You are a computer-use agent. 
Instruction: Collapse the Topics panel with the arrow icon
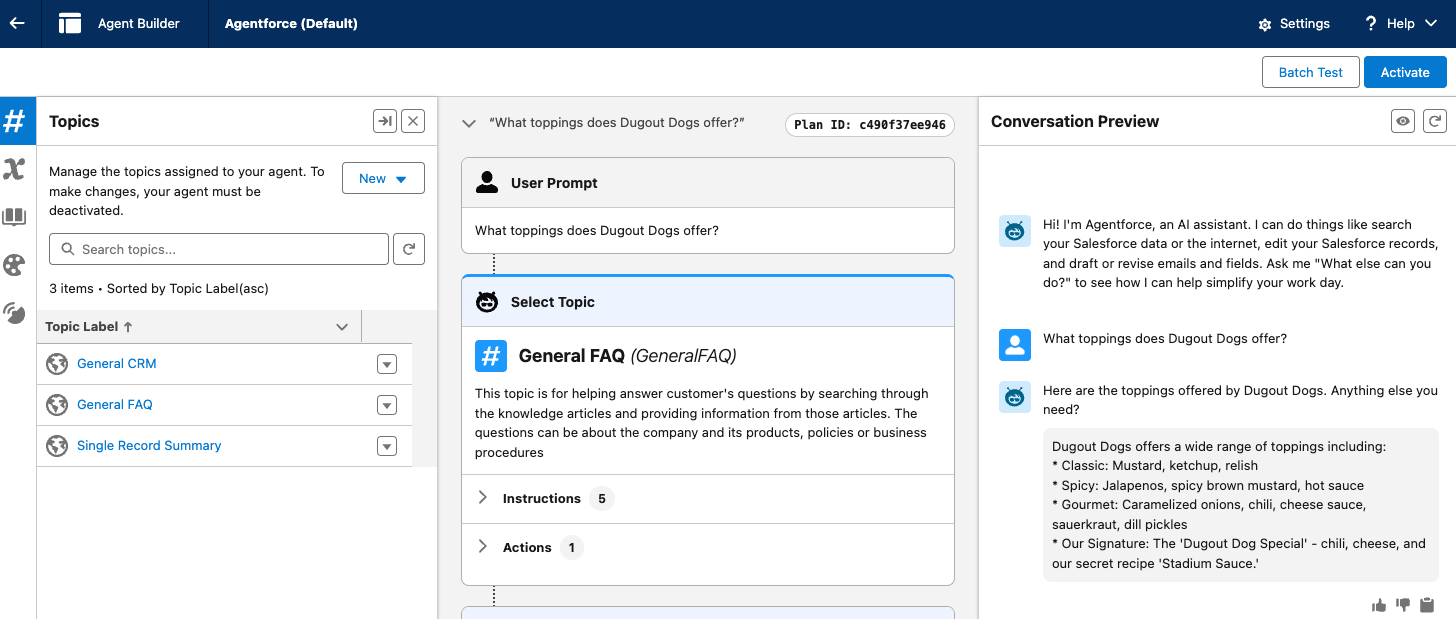(384, 121)
